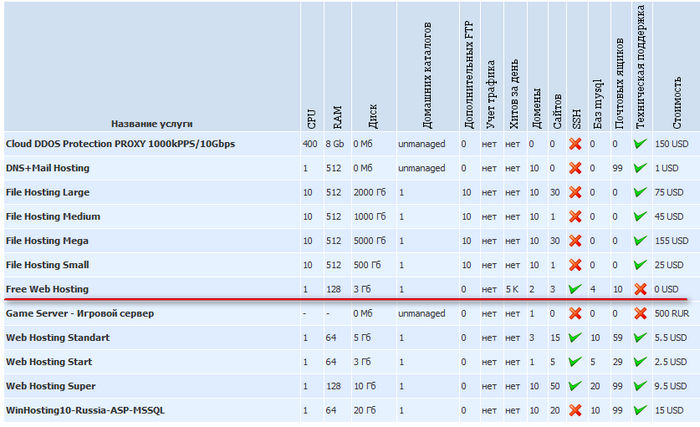700x427 pixels.
Task: Click red cross SSH icon for Game Server row
Action: pyautogui.click(x=575, y=314)
